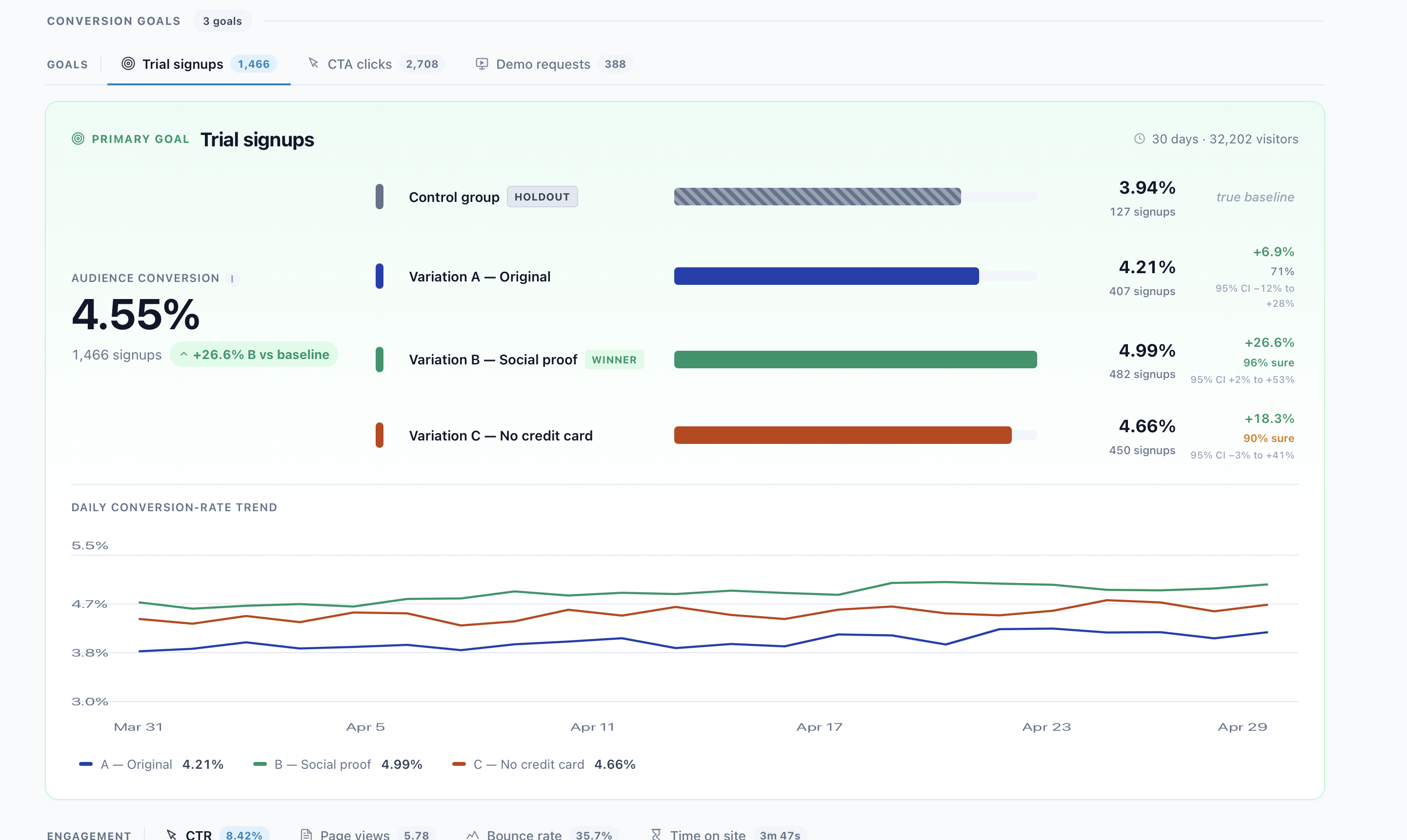This screenshot has height=840, width=1407.
Task: Open the Demo requests tab
Action: 554,64
